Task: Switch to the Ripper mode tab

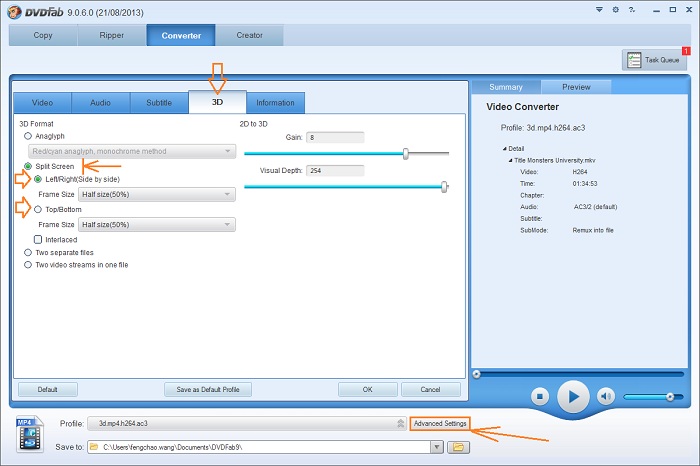Action: [112, 35]
